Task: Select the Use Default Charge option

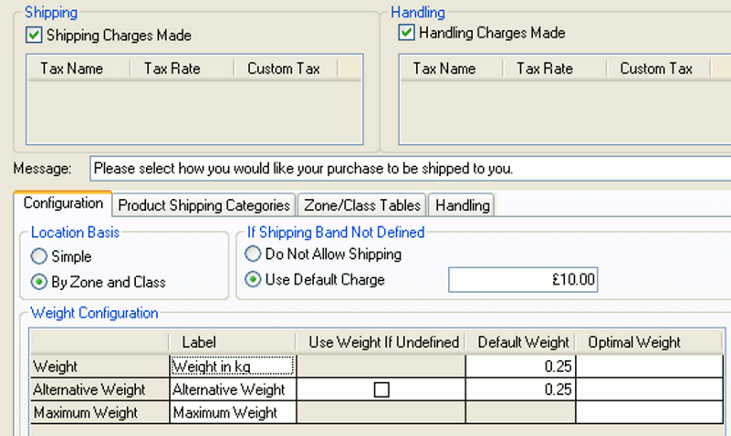Action: 254,279
